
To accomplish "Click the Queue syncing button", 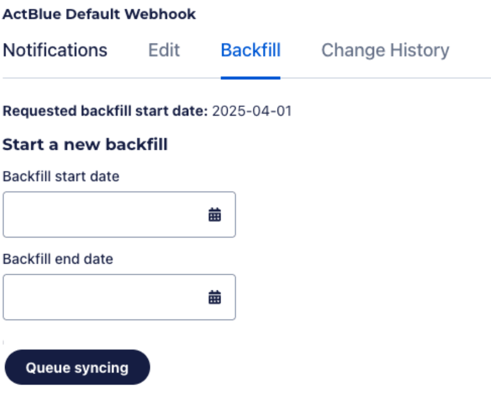I will (77, 367).
